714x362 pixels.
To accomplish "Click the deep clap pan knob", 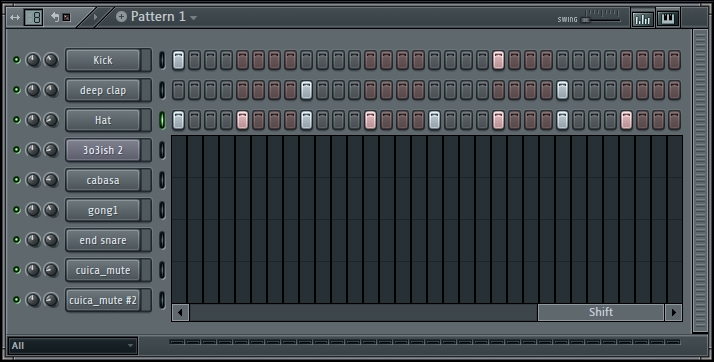I will click(33, 90).
